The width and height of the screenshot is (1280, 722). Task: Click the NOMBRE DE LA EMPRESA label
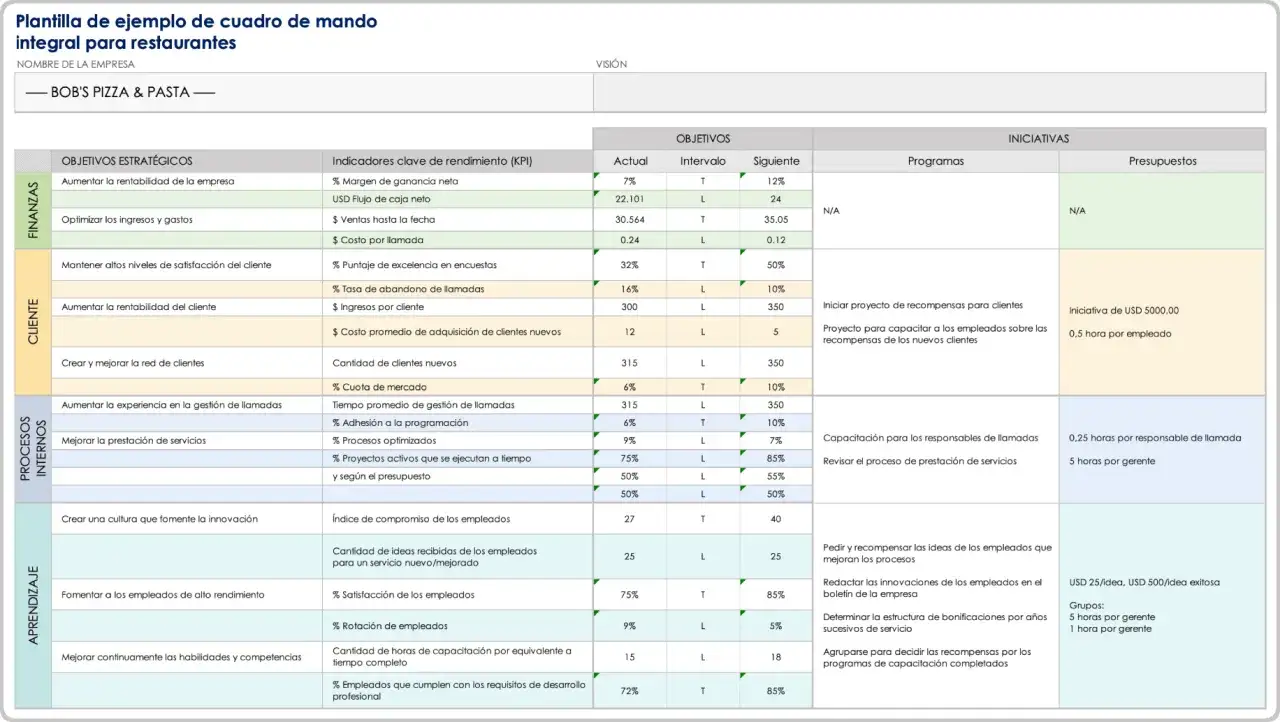75,64
